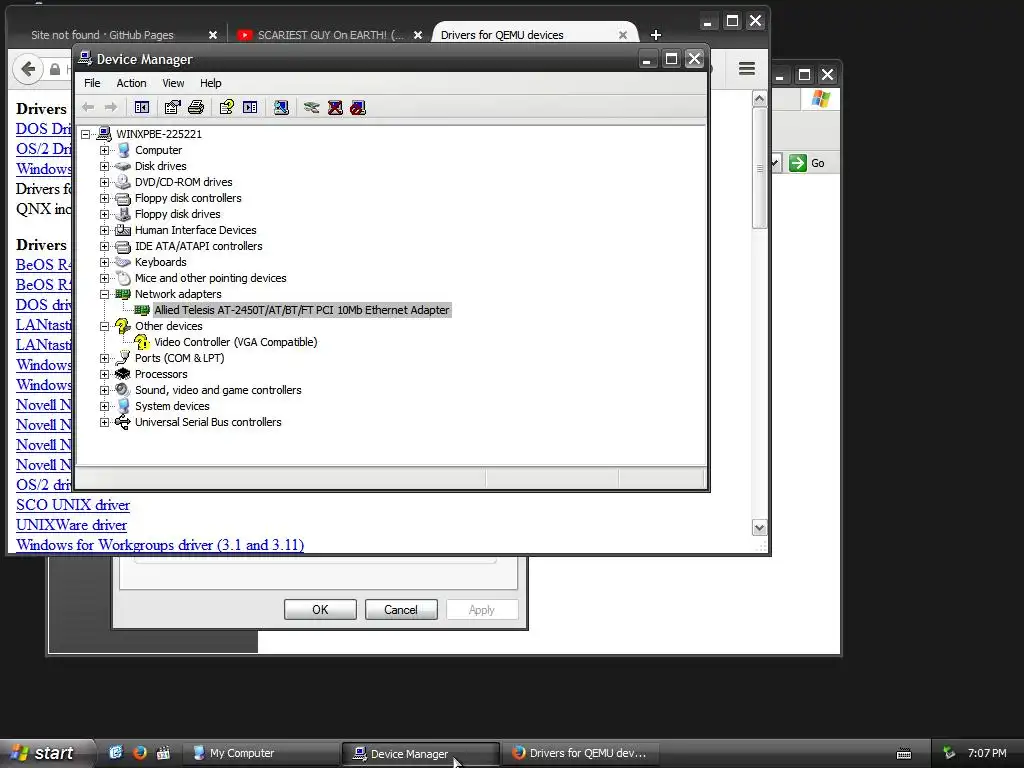Click the WINXPBE-225221 computer icon

tap(104, 134)
